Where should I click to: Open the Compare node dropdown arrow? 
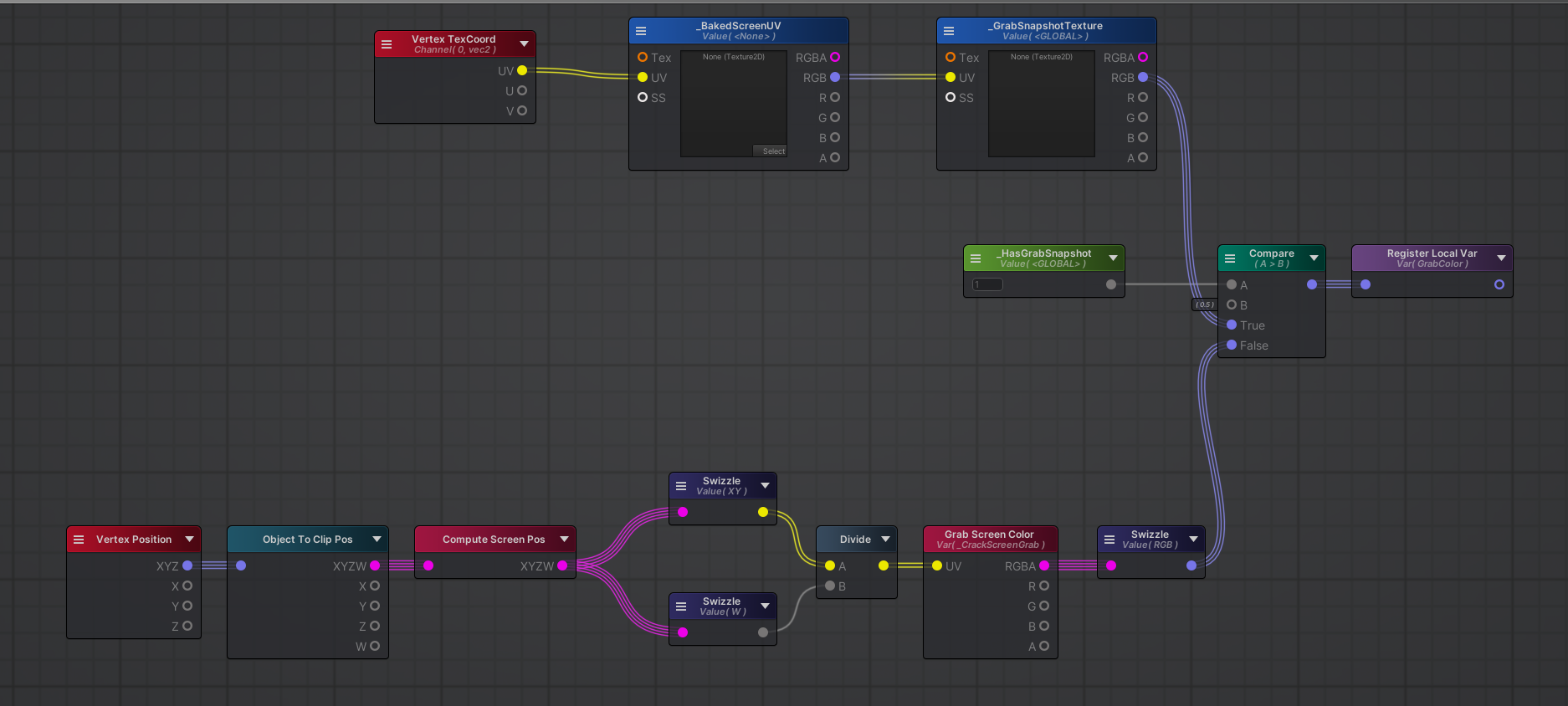click(x=1314, y=258)
